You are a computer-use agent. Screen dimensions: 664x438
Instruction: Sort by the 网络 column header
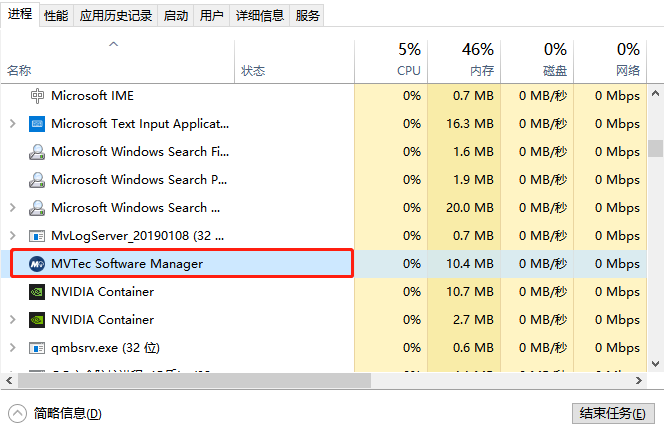point(610,61)
